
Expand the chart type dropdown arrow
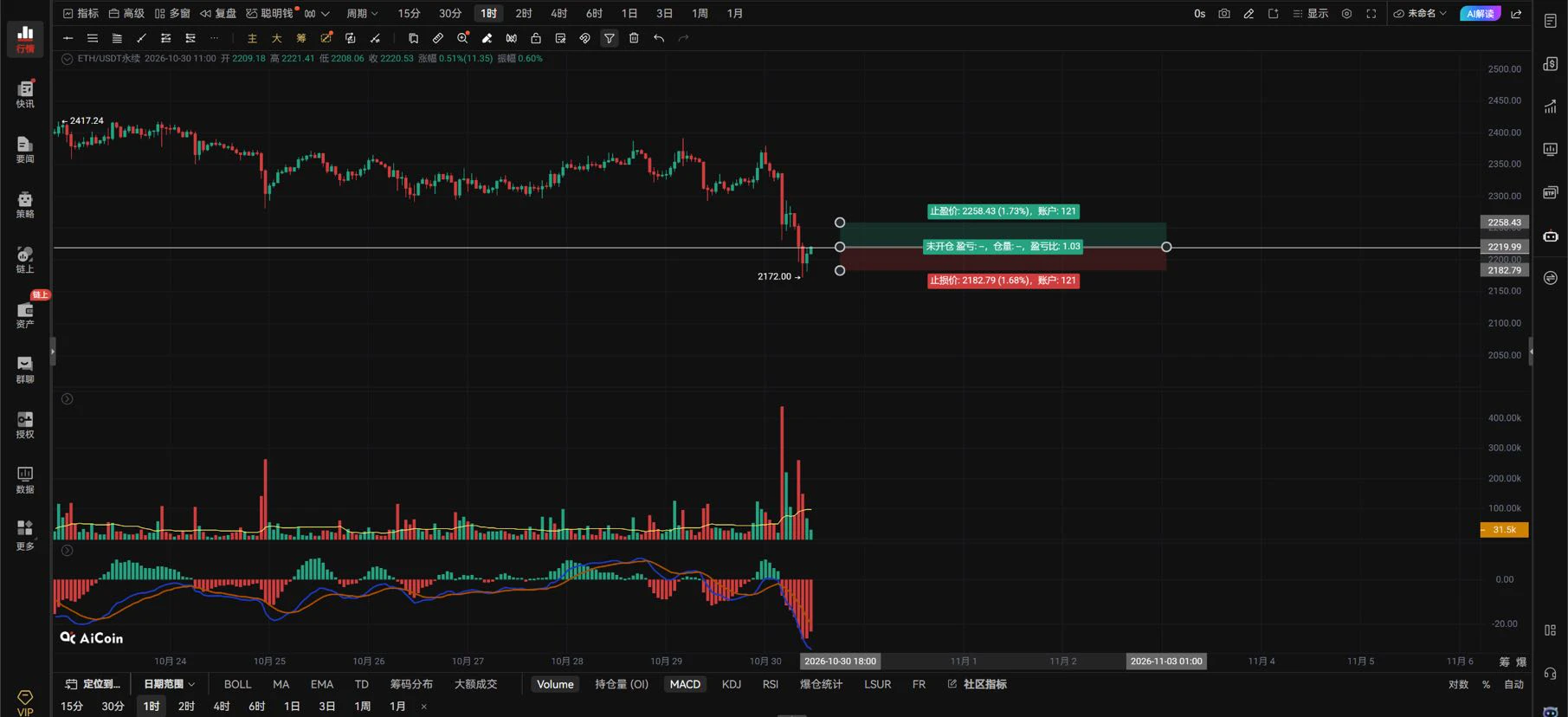click(326, 14)
